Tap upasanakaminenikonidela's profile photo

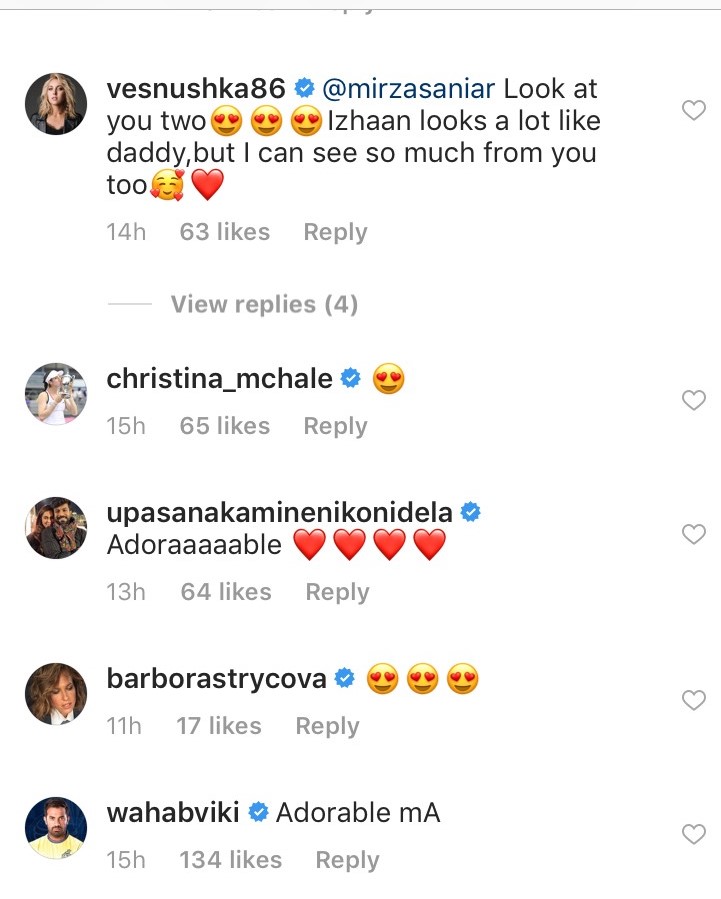(55, 528)
